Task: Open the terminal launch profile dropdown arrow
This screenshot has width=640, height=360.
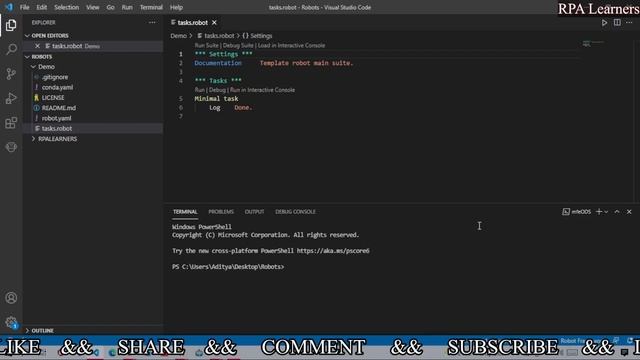Action: point(606,211)
